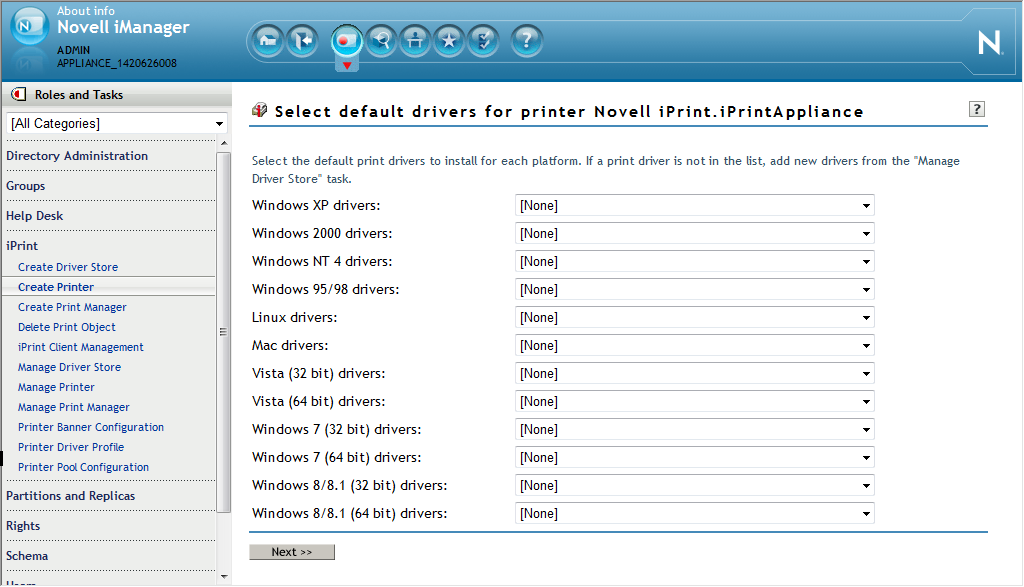Screen dimensions: 1024x587
Task: Go to the iManager Home icon
Action: point(268,41)
